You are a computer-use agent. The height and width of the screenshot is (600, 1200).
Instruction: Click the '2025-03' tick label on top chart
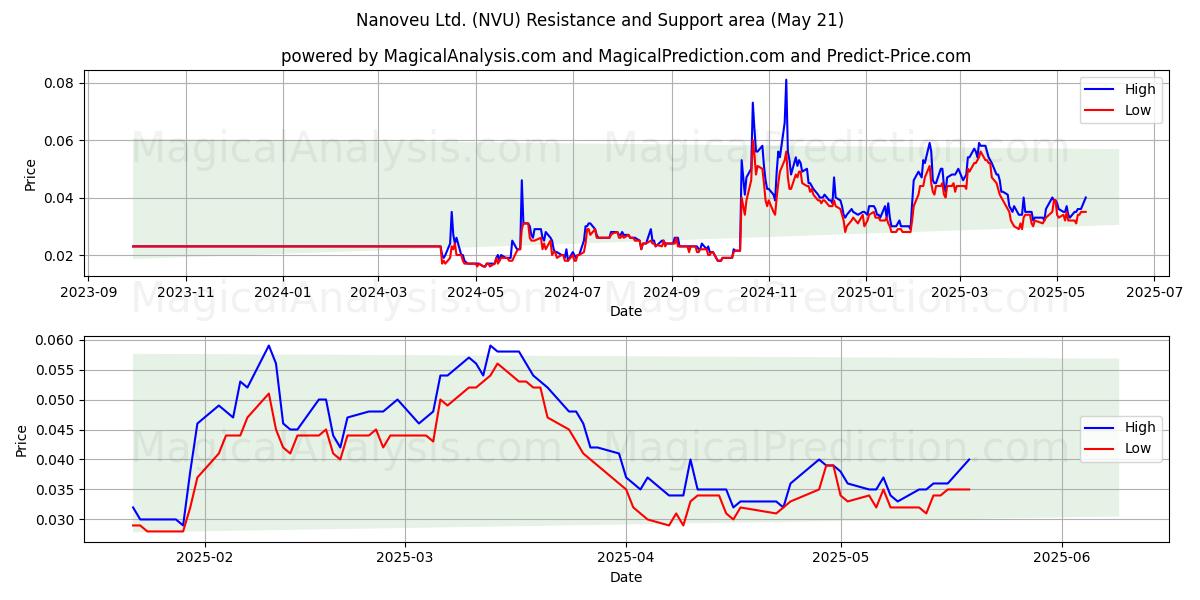960,293
